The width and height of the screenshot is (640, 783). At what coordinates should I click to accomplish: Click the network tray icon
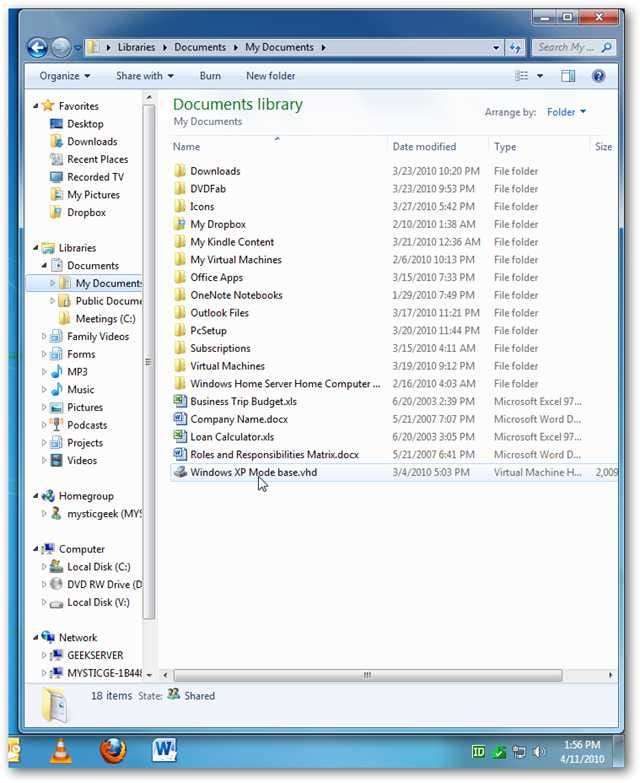point(519,751)
